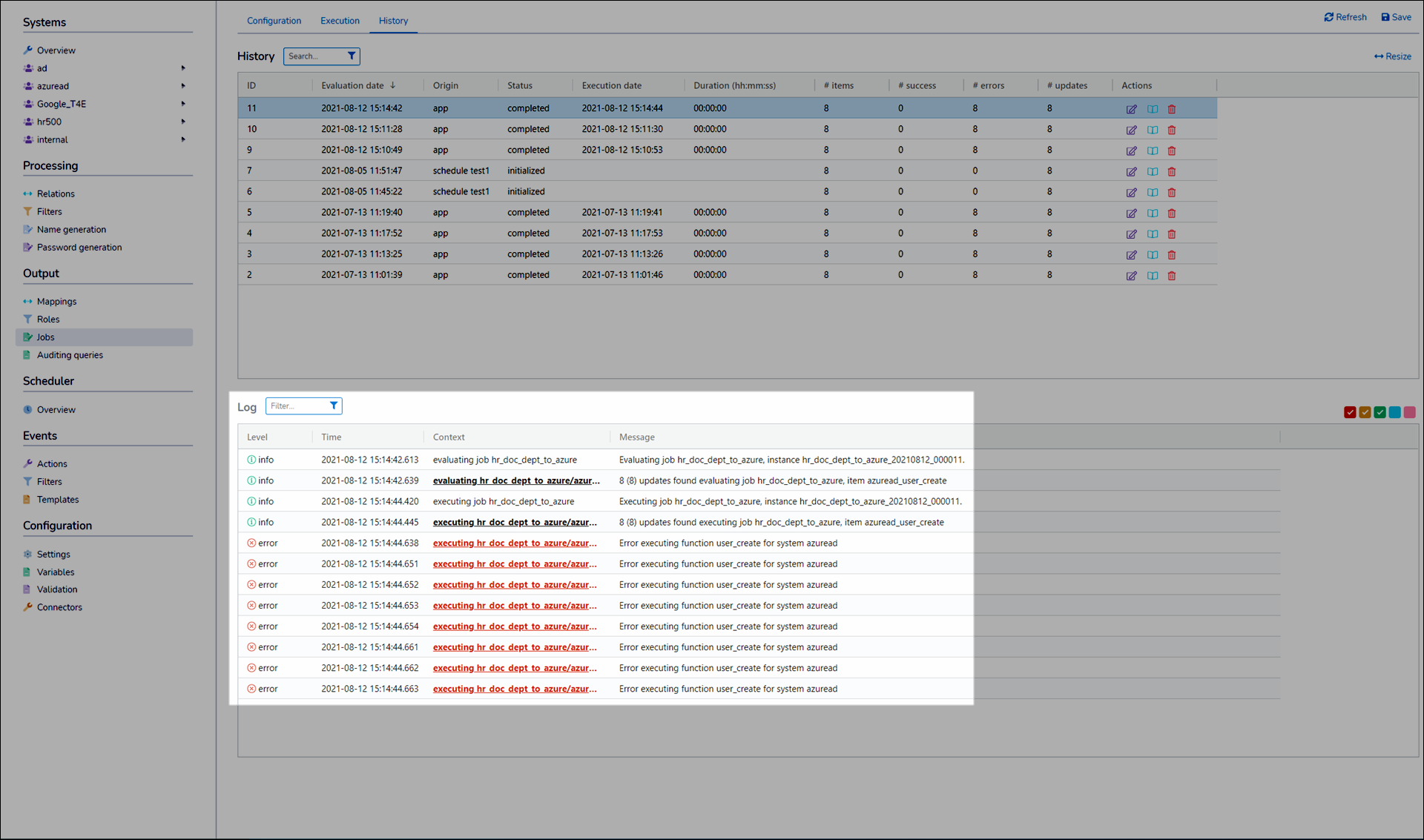
Task: Open Auditing queries in the sidebar
Action: [70, 355]
